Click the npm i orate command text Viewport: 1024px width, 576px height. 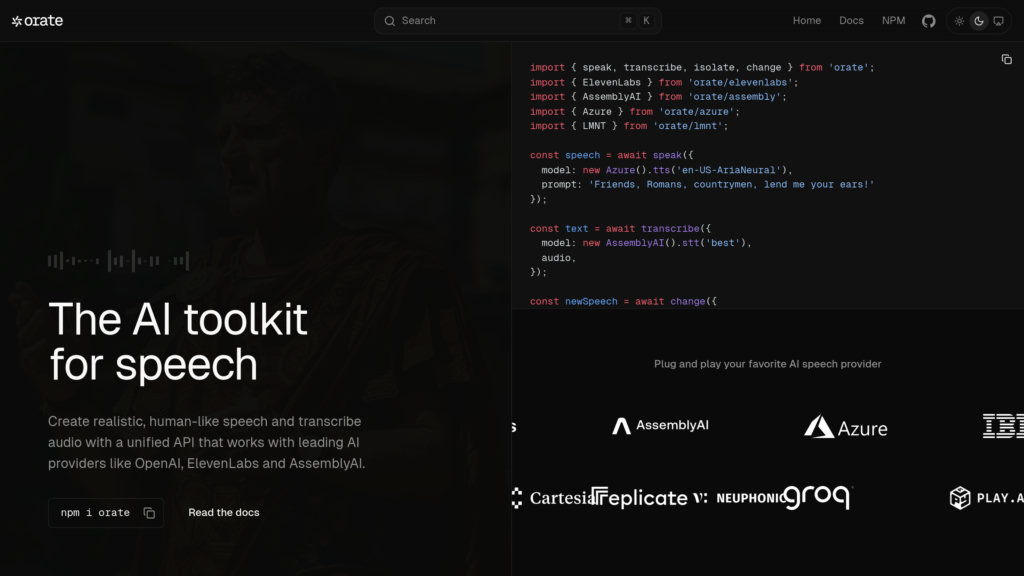click(95, 513)
